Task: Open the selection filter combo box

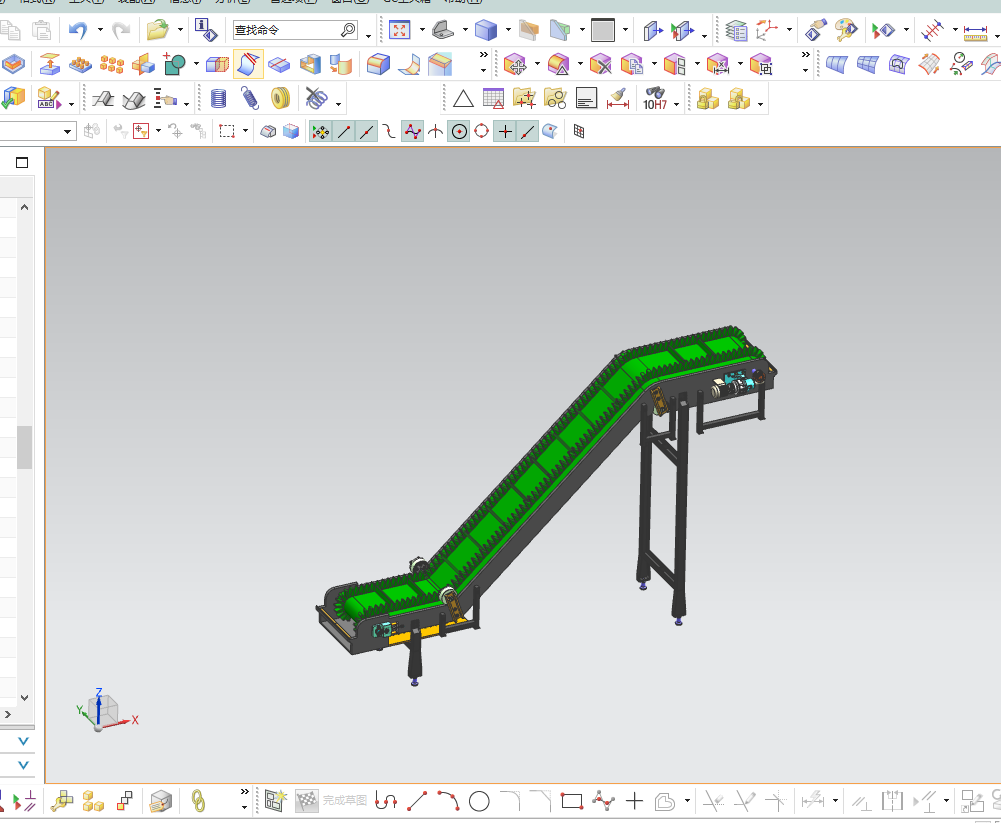Action: point(37,132)
